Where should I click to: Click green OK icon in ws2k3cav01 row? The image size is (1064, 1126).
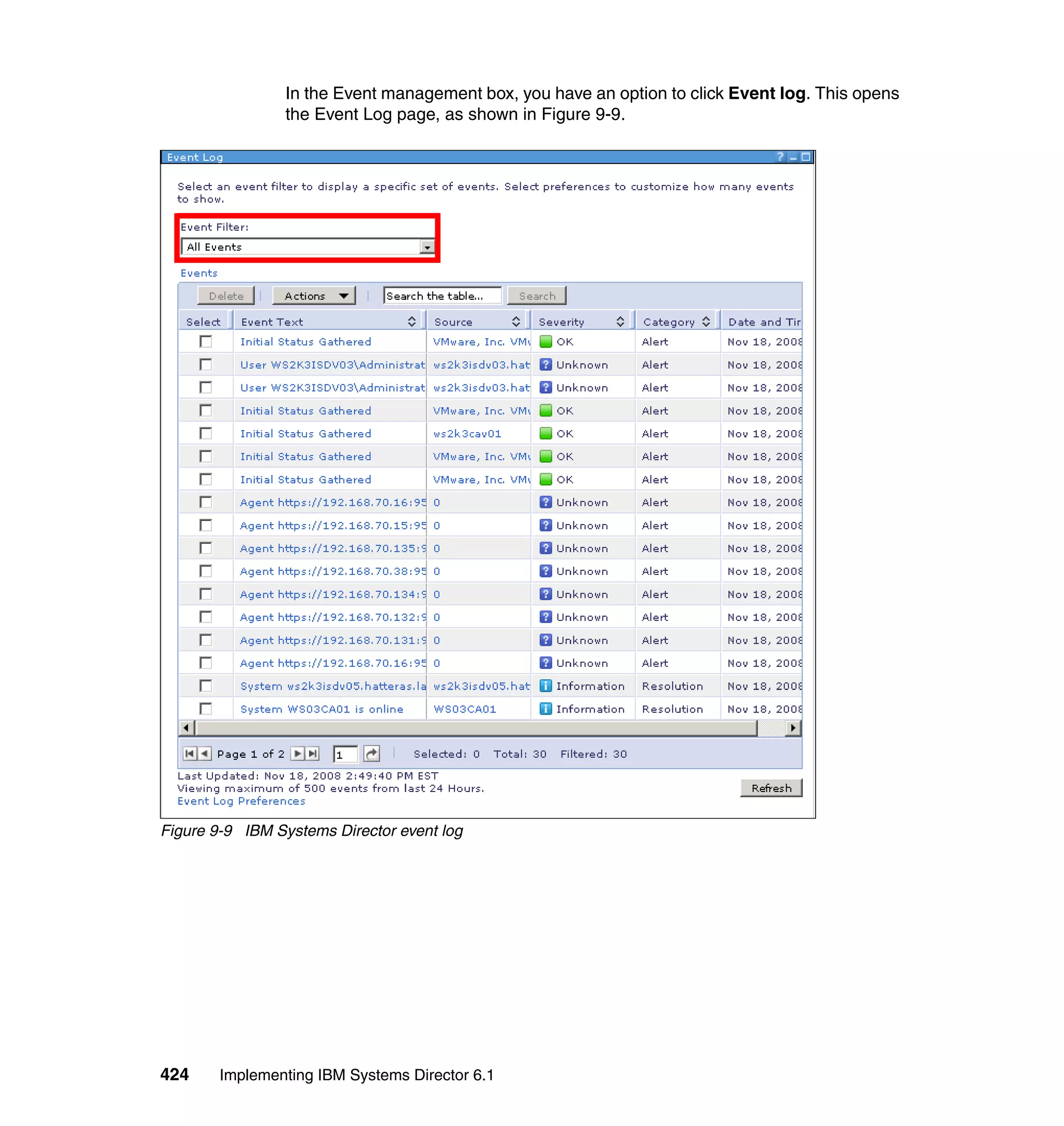pyautogui.click(x=546, y=433)
